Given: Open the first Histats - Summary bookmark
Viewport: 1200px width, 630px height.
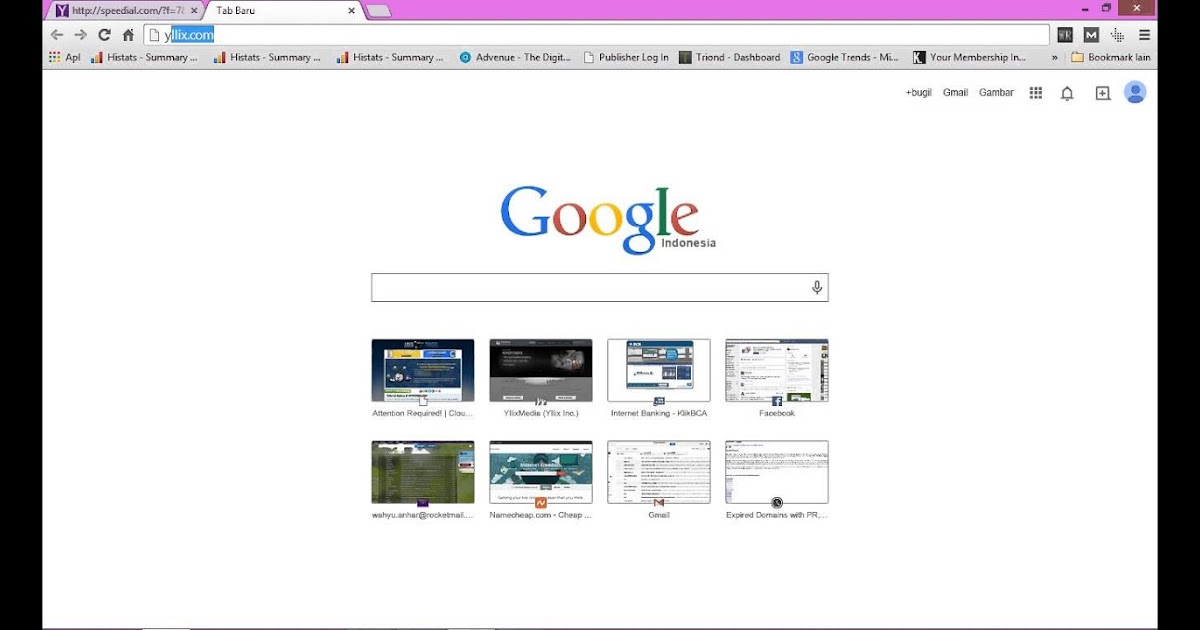Looking at the screenshot, I should click(144, 57).
